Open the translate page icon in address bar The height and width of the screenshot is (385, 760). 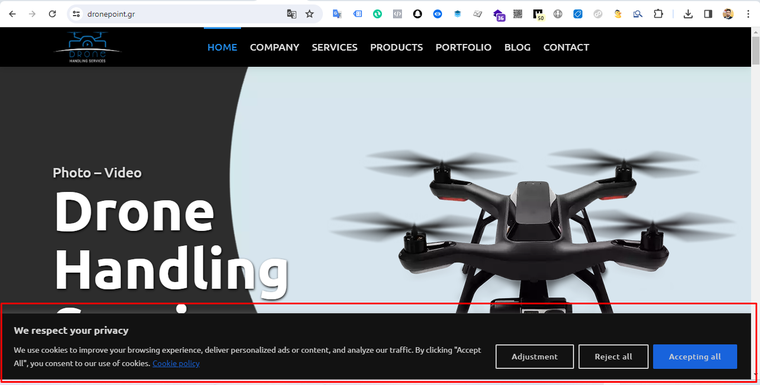point(291,14)
